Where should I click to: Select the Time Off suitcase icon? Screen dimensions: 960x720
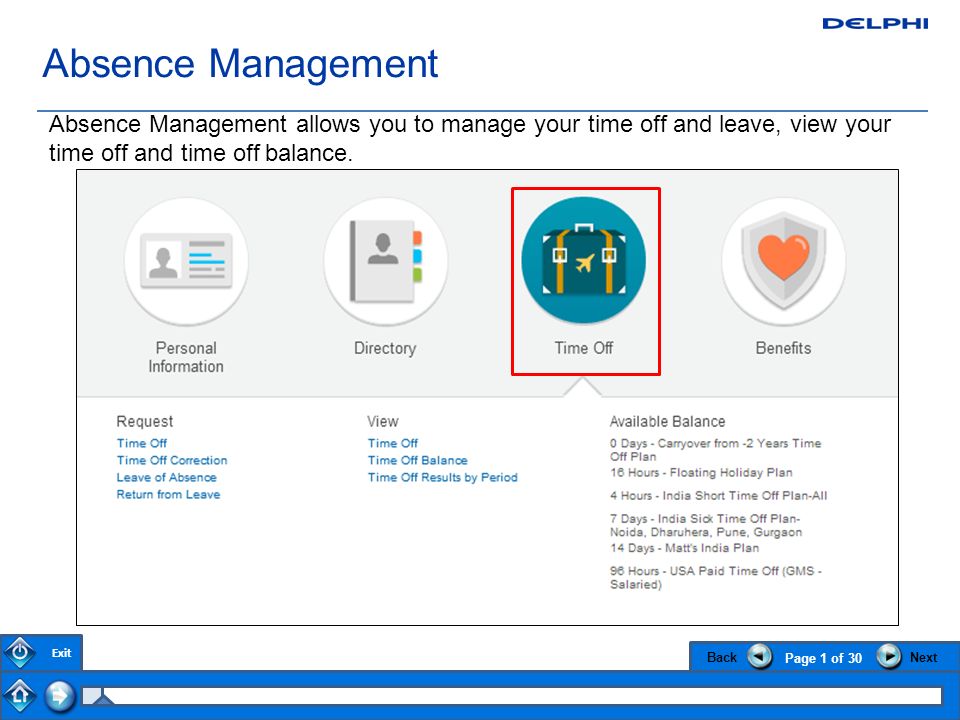(x=583, y=260)
